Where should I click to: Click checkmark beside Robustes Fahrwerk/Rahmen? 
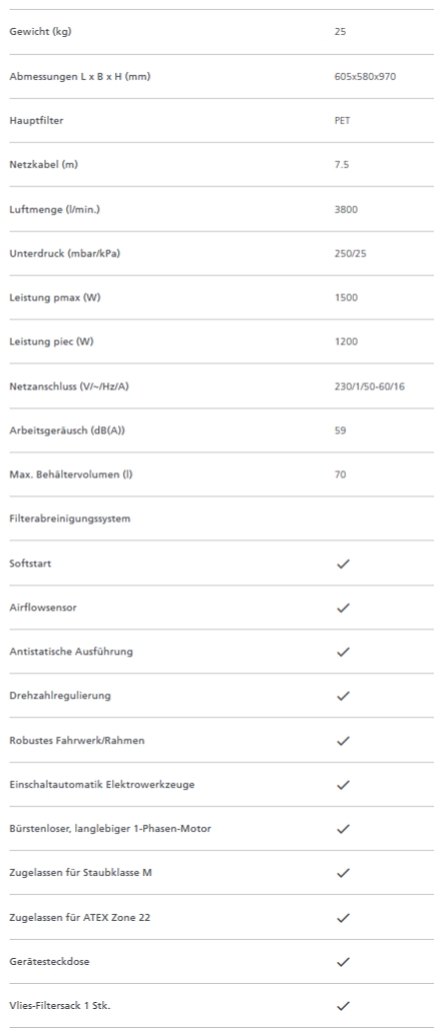(x=343, y=740)
